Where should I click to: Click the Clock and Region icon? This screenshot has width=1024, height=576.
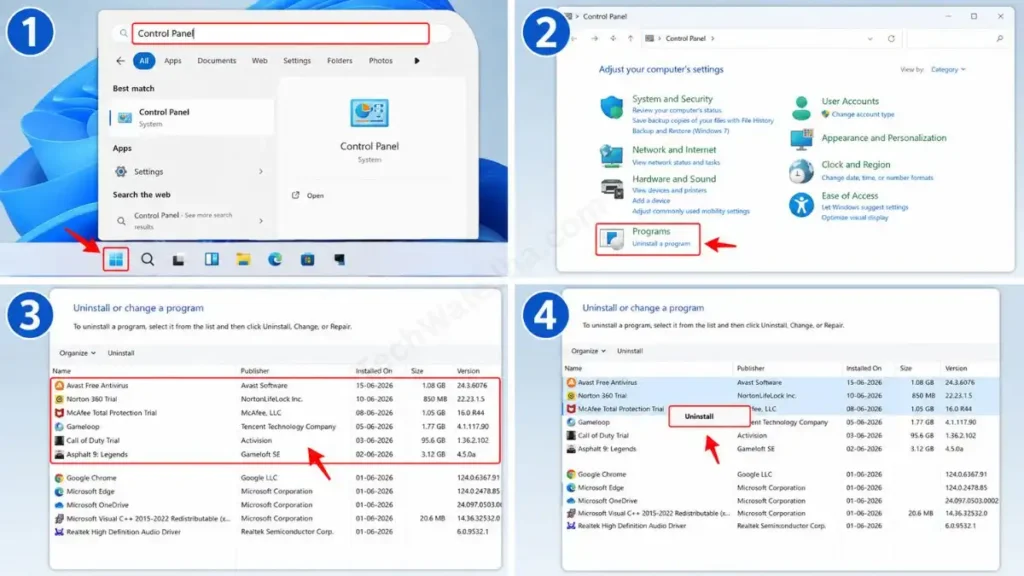(801, 171)
